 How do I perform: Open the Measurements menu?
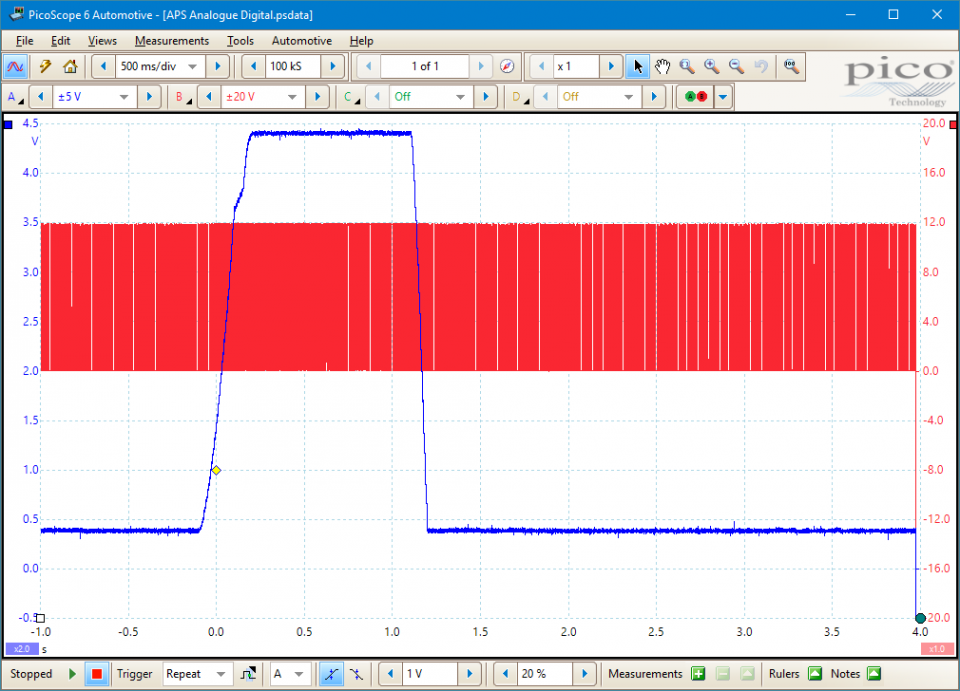(172, 41)
